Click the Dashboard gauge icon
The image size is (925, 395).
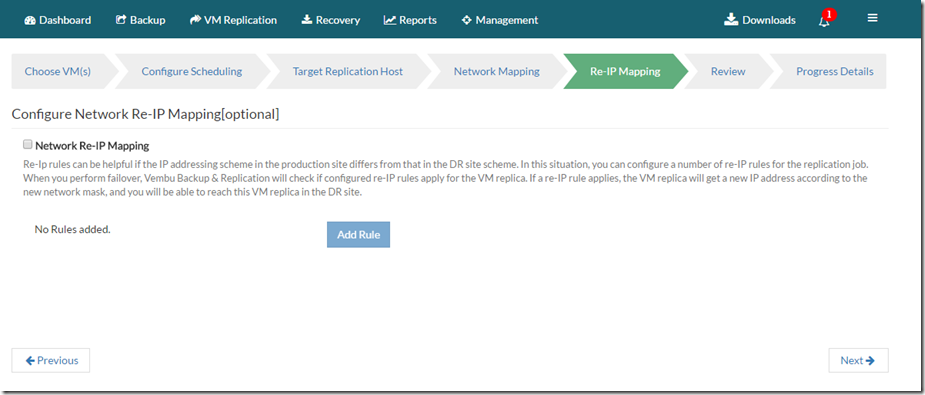[x=30, y=20]
